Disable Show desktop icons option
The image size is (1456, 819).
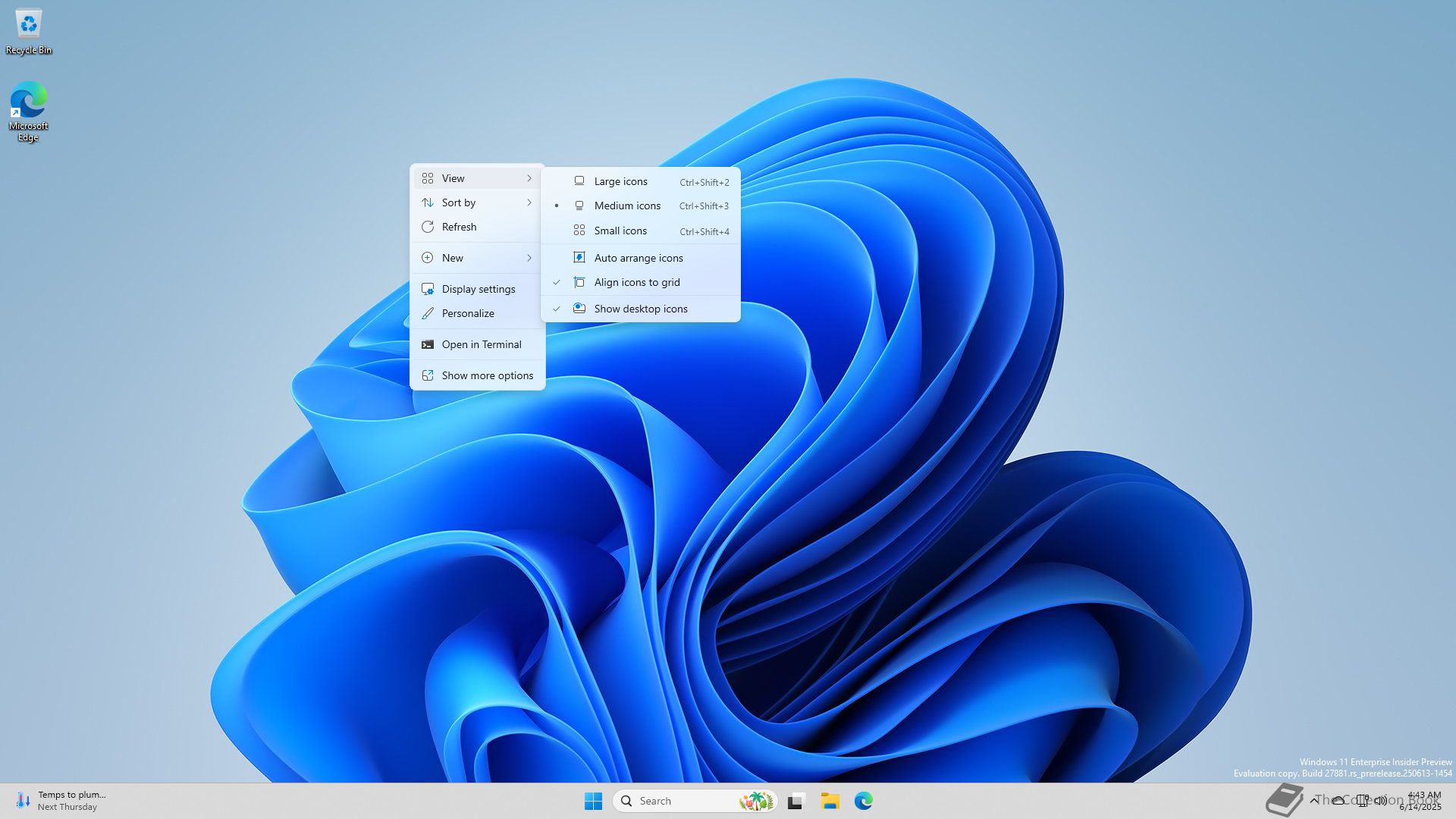[640, 309]
